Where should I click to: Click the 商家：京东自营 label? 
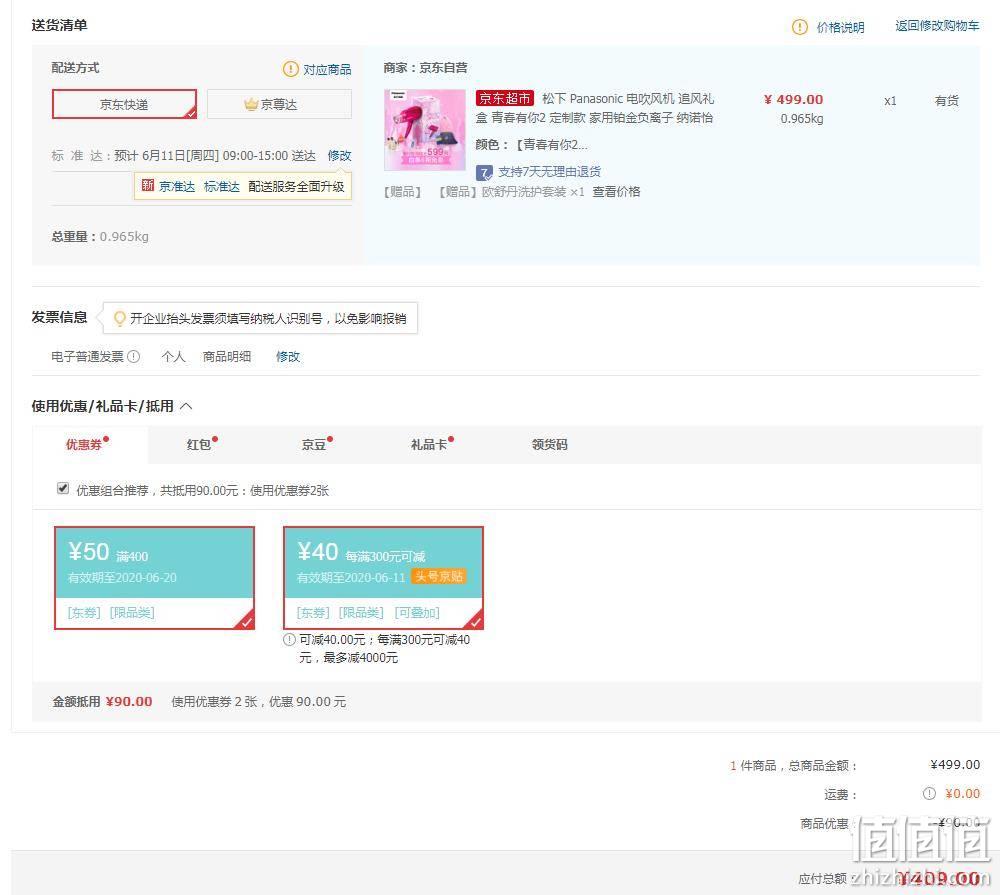(x=425, y=68)
